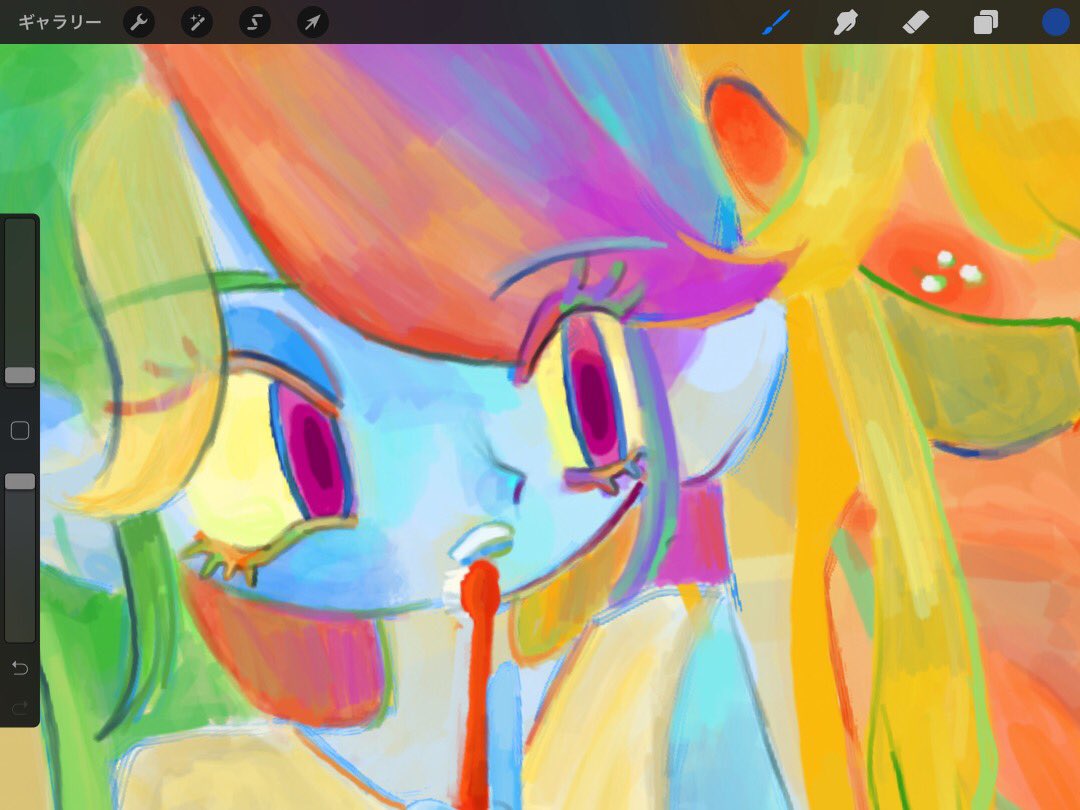Open the Actions wrench menu

pos(138,23)
